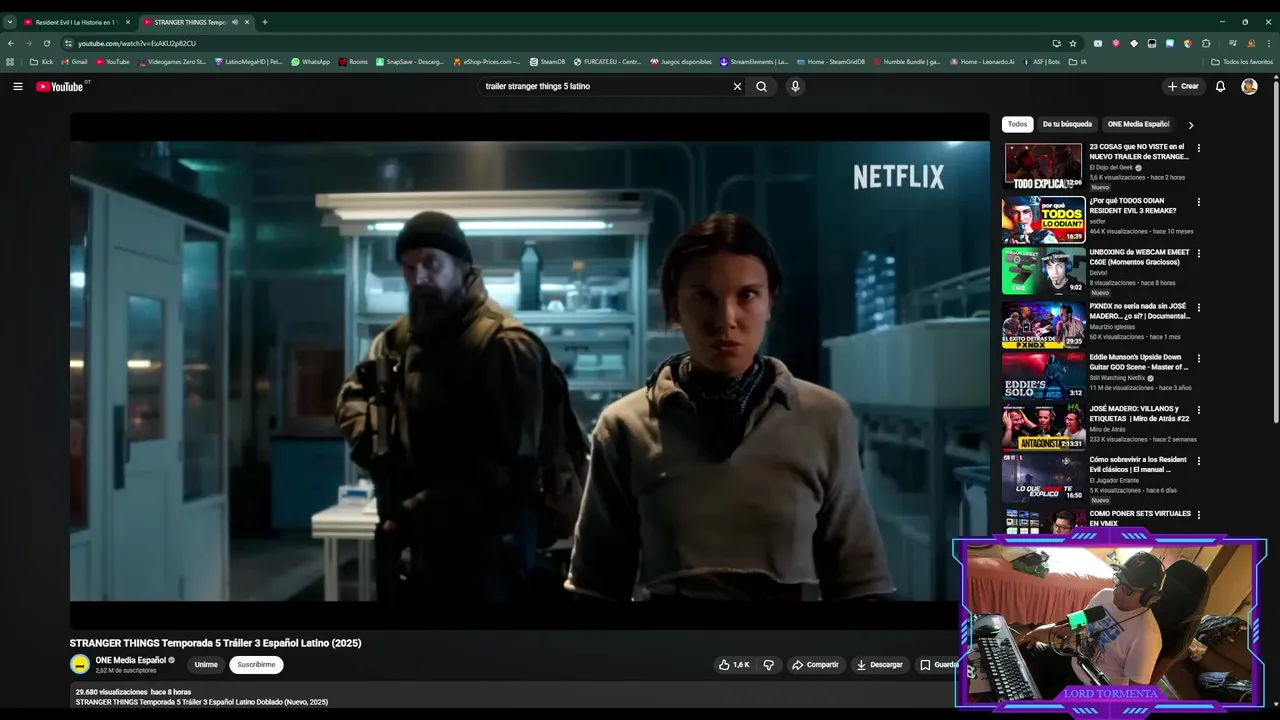Open options for Eddie Munson's Upside Down video
The width and height of the screenshot is (1280, 720).
(1199, 358)
